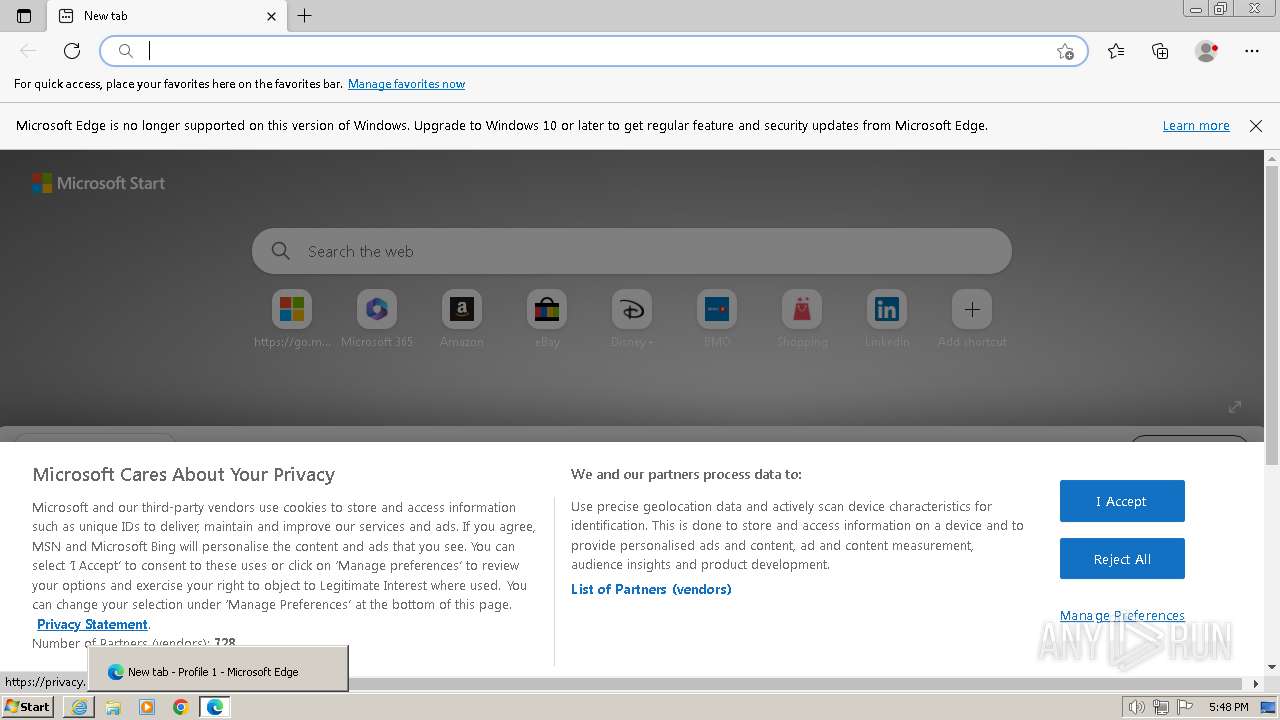
Task: Open File Explorer folder taskbar icon
Action: pos(113,707)
